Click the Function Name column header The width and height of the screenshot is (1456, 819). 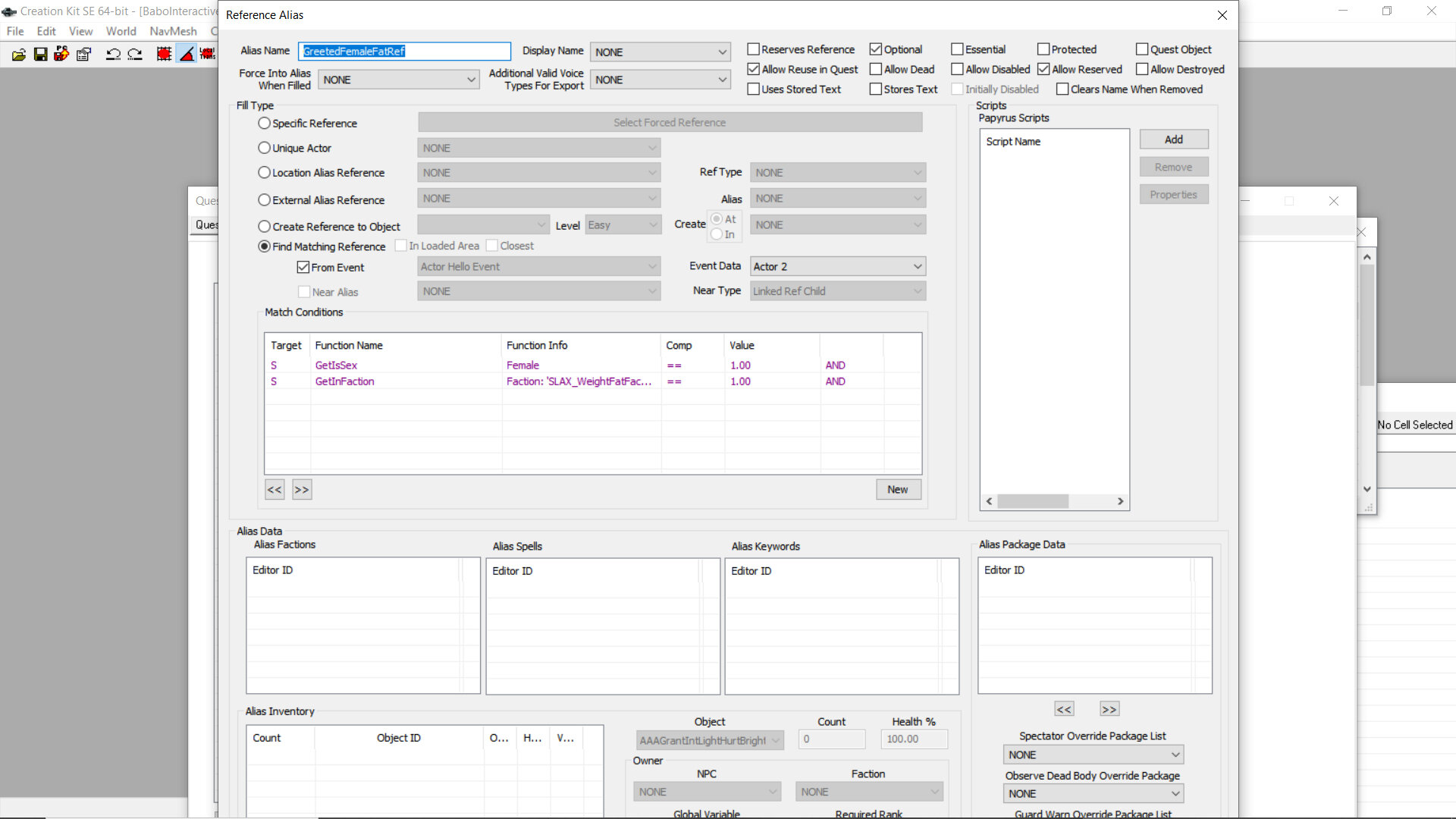406,345
